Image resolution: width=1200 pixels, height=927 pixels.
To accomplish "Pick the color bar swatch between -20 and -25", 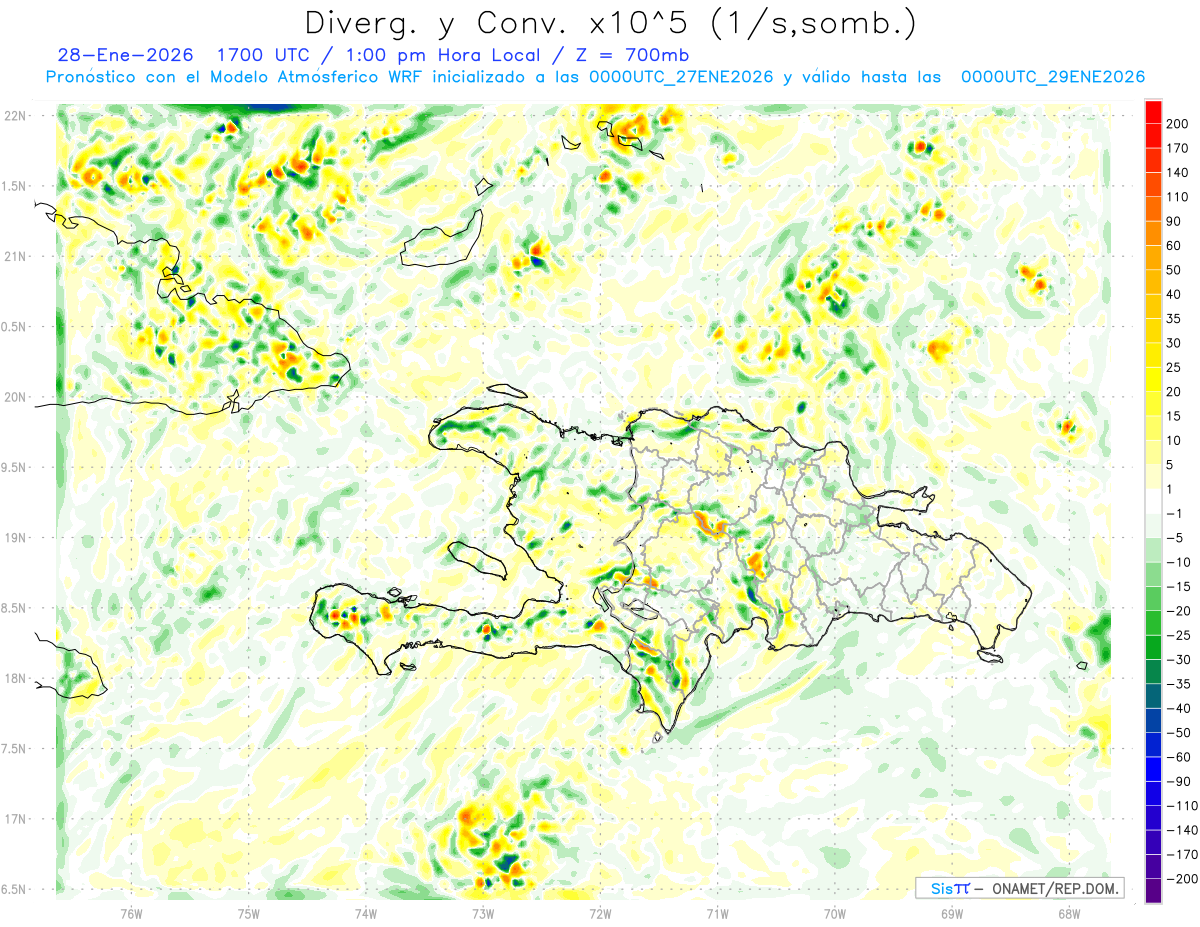I will (1153, 624).
